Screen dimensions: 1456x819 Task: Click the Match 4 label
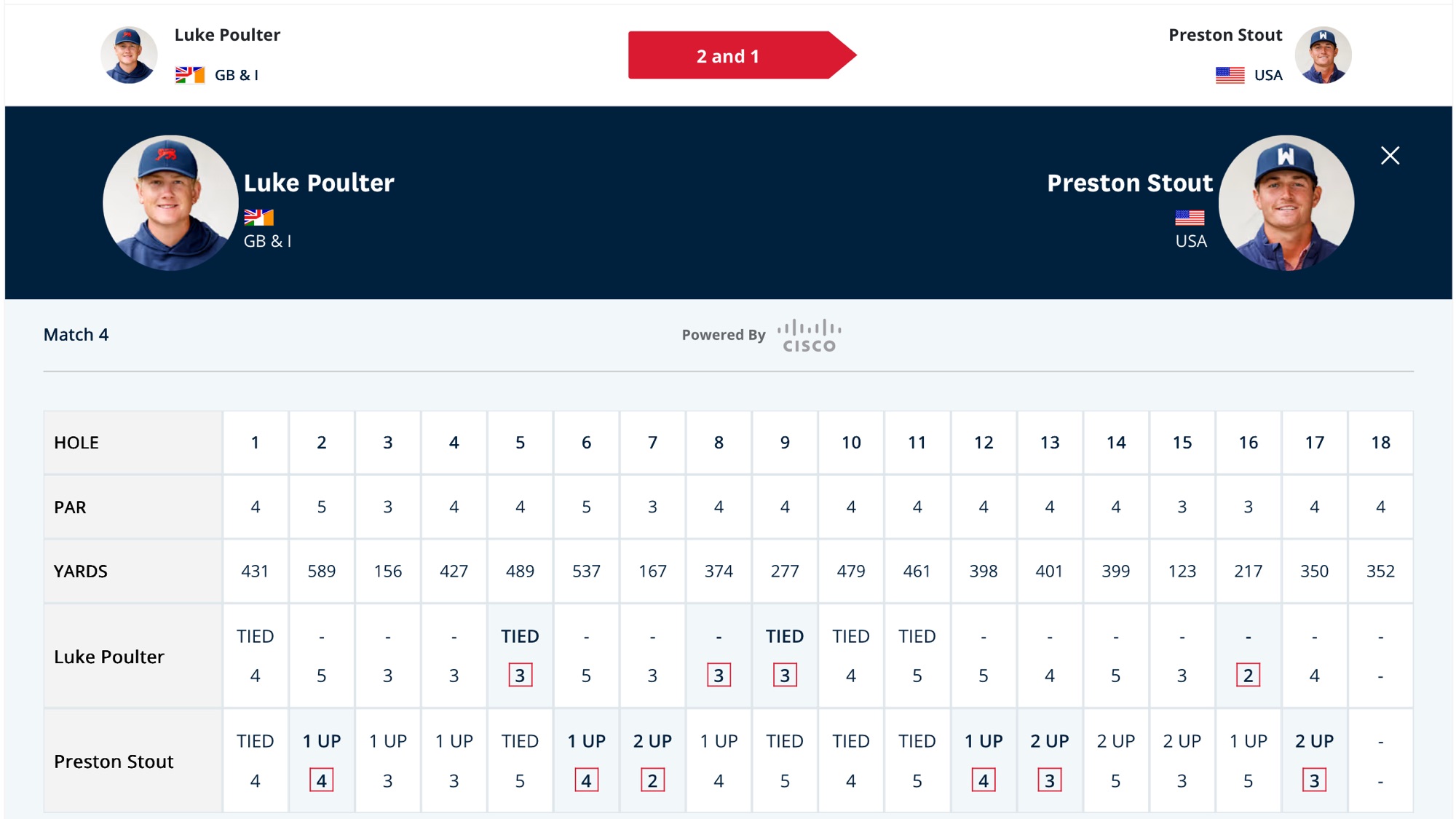coord(76,335)
